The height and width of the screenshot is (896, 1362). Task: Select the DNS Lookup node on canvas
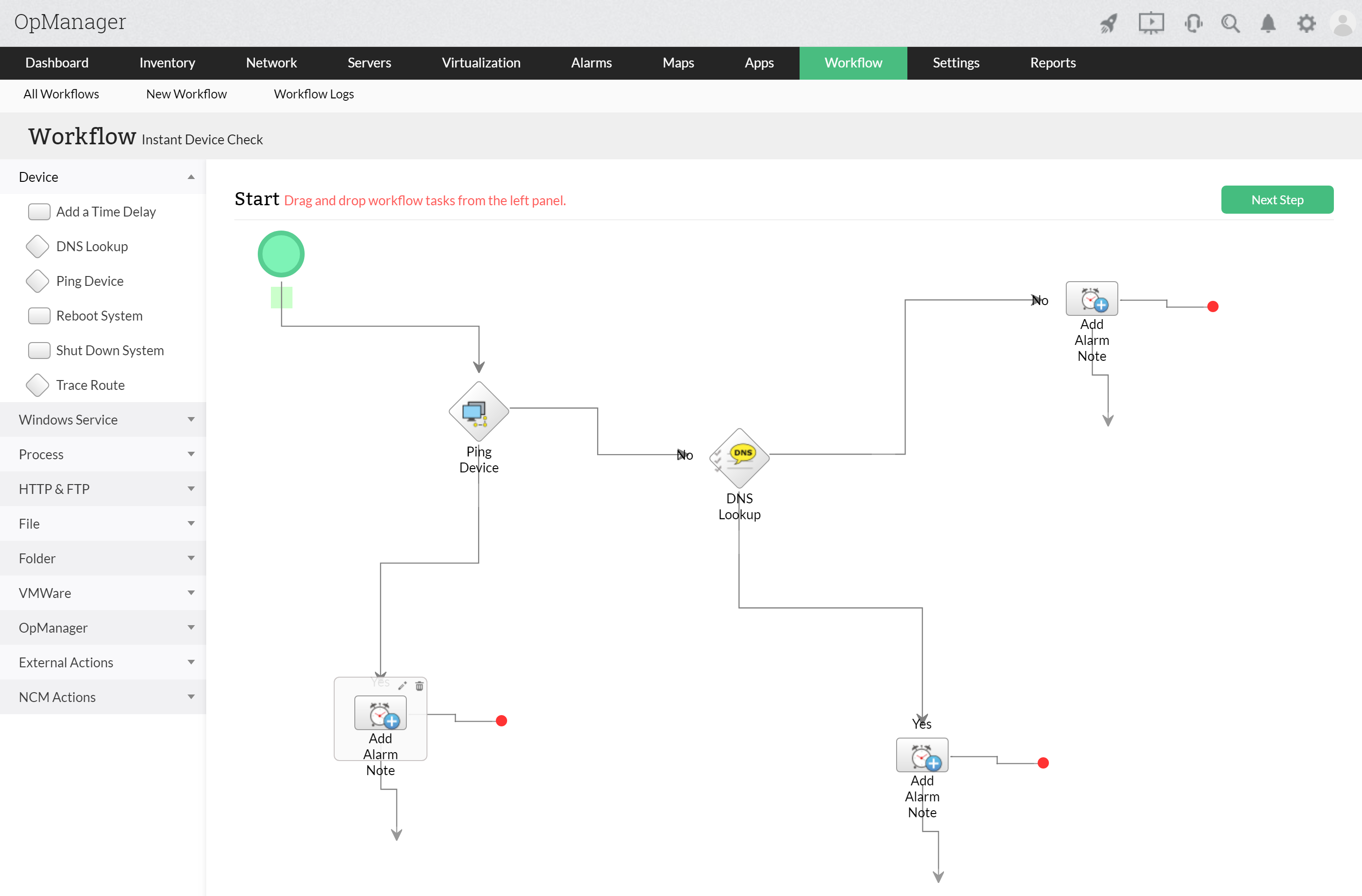tap(739, 457)
